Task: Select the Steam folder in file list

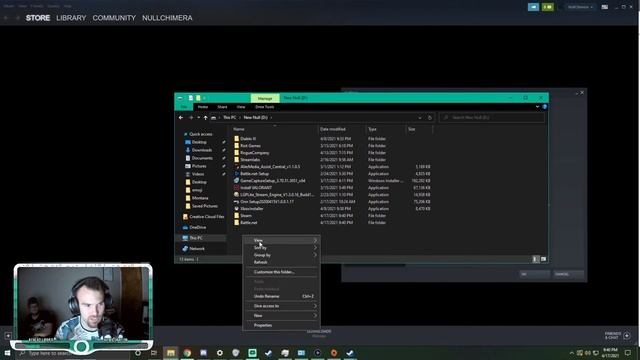Action: click(246, 216)
